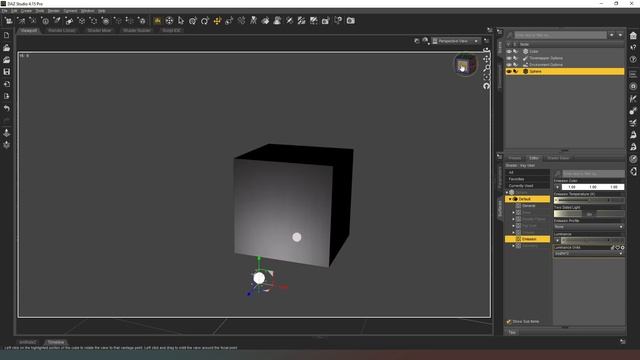
Task: Open first dropdown arrow beside Scene filter
Action: (611, 35)
